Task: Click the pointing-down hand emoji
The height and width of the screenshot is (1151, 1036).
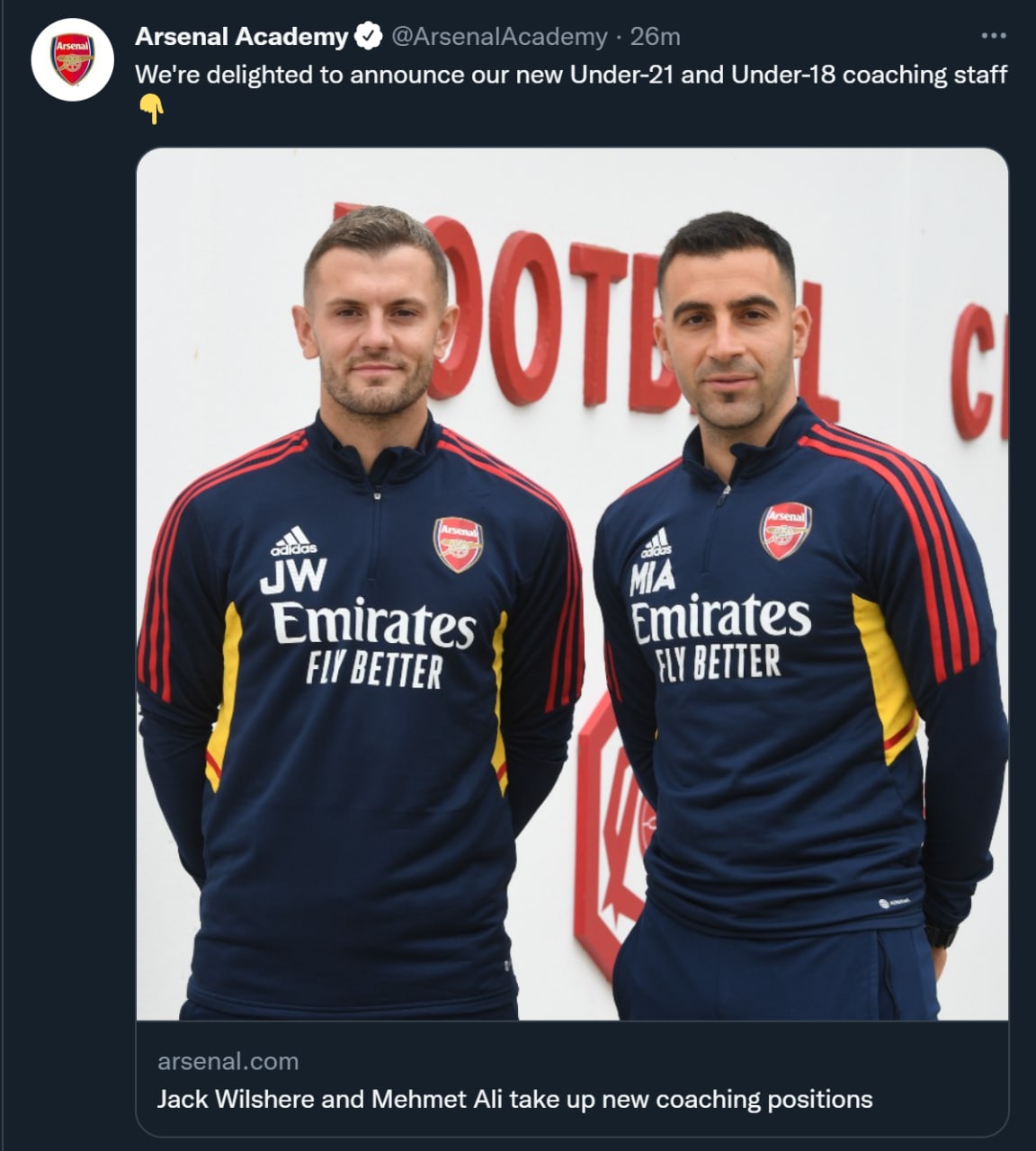Action: click(x=152, y=111)
